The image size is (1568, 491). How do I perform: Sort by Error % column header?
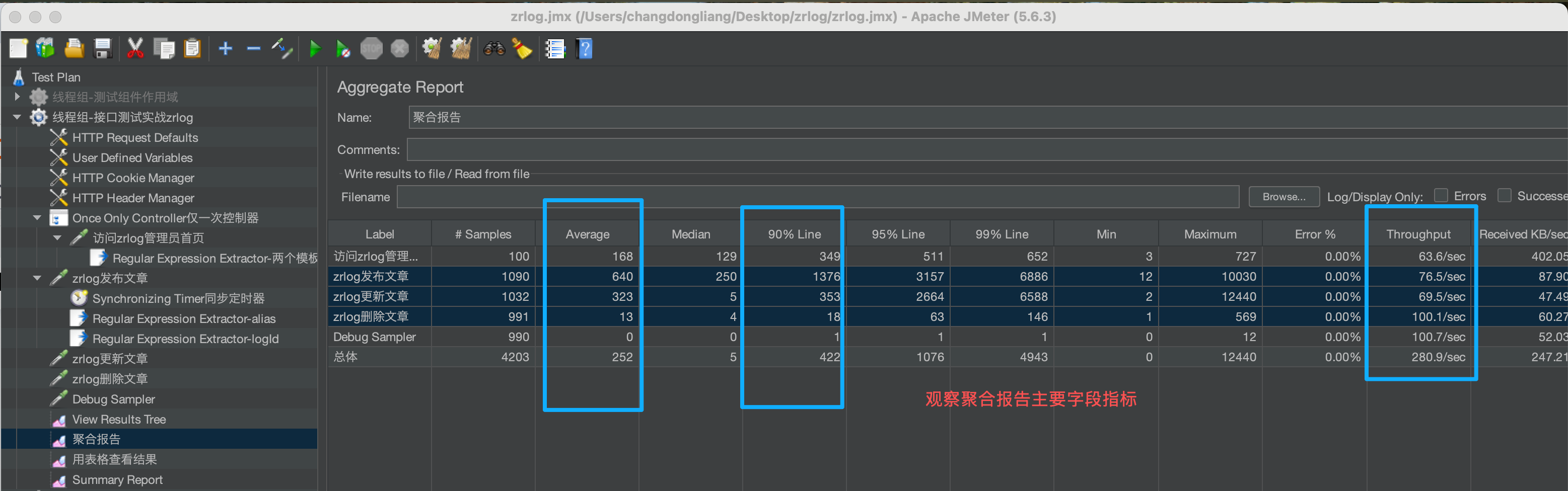tap(1315, 234)
